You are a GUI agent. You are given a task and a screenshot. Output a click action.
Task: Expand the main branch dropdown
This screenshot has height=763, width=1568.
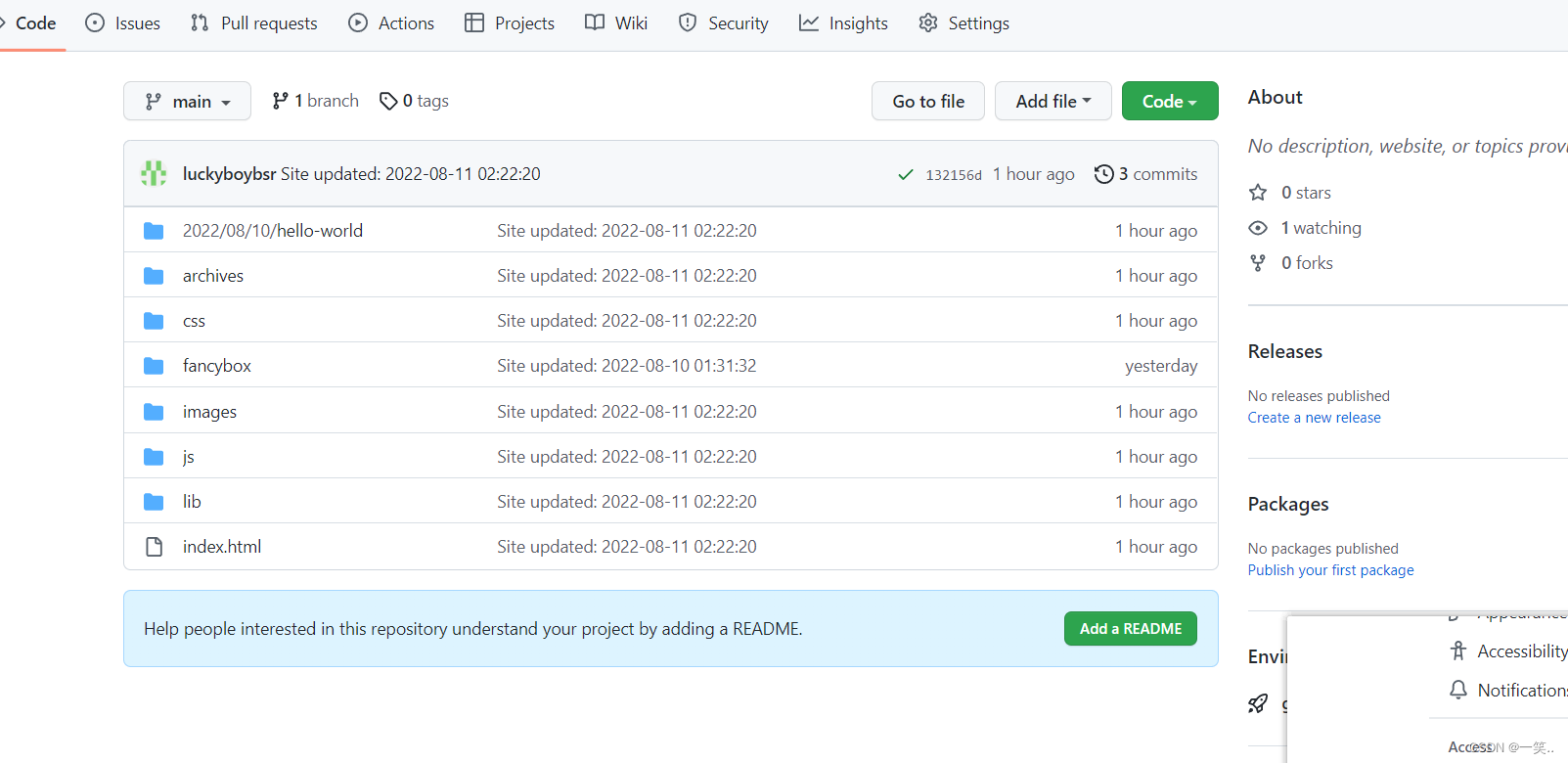pos(187,101)
